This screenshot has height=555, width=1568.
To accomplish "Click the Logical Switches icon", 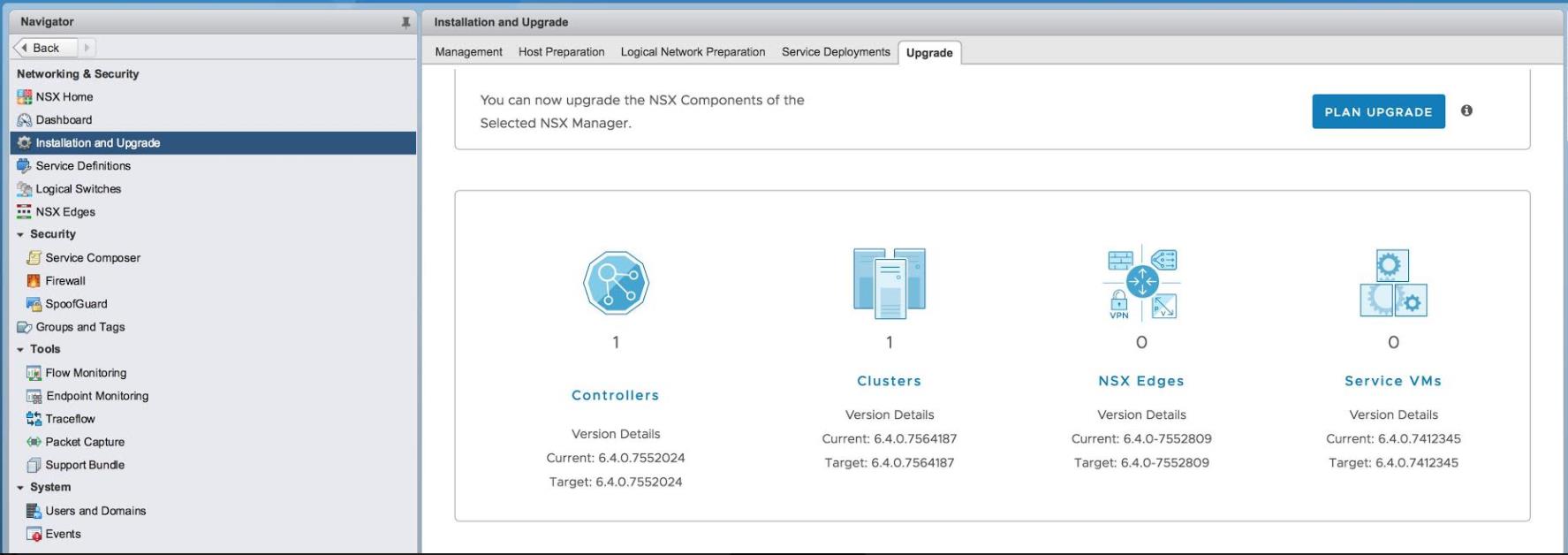I will [25, 189].
